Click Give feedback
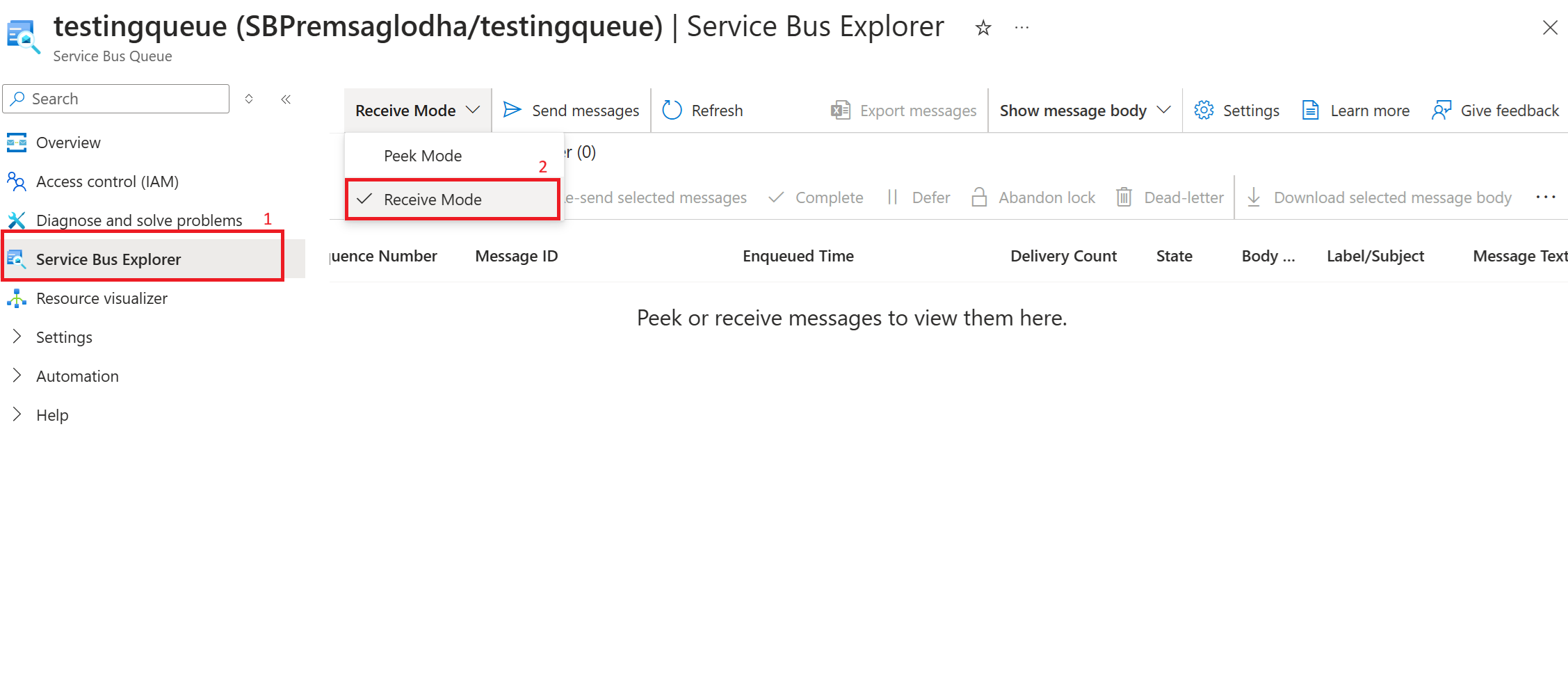Image resolution: width=1568 pixels, height=694 pixels. pos(1496,111)
